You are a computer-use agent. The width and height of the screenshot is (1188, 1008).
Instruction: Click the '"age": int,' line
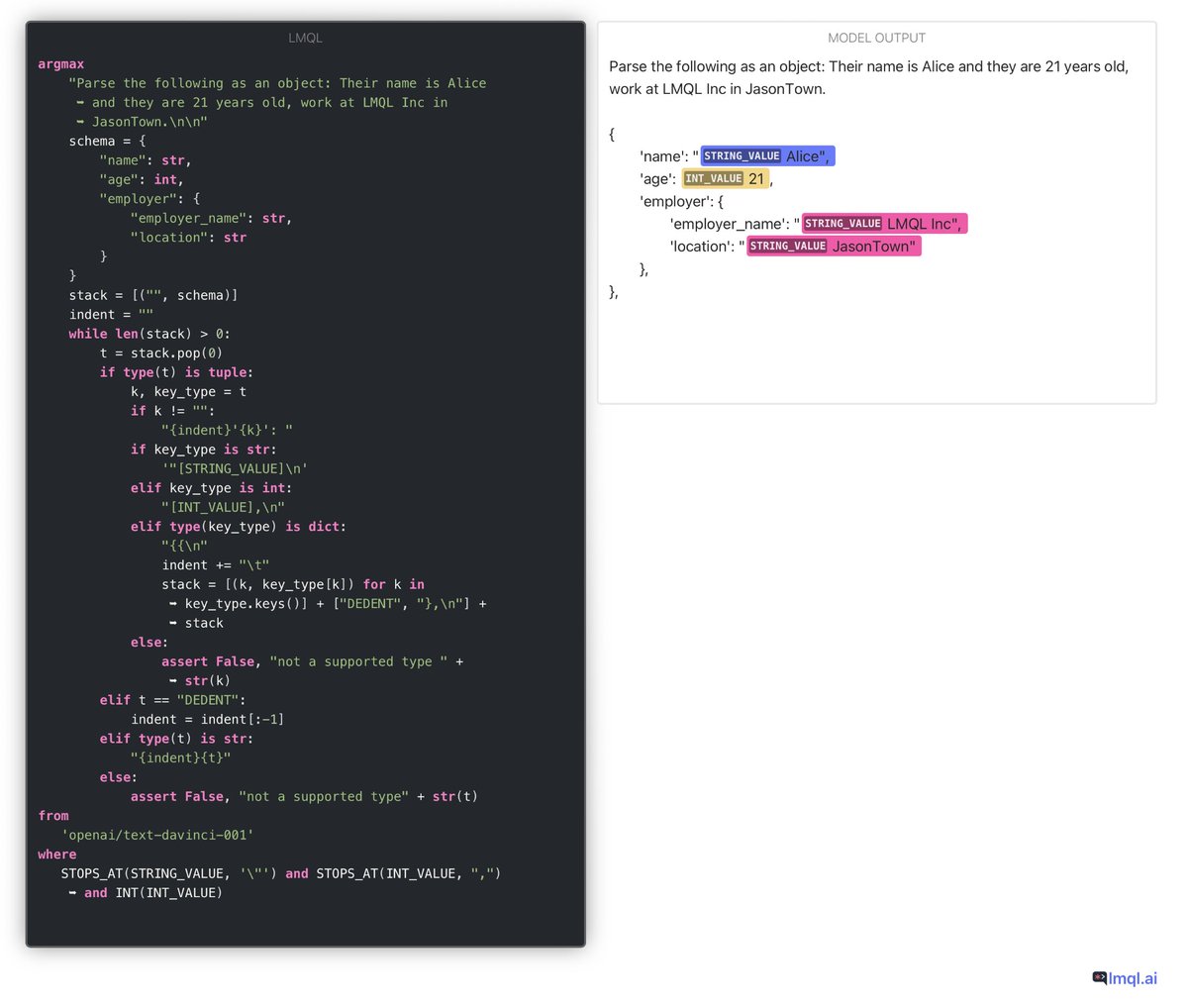(142, 179)
